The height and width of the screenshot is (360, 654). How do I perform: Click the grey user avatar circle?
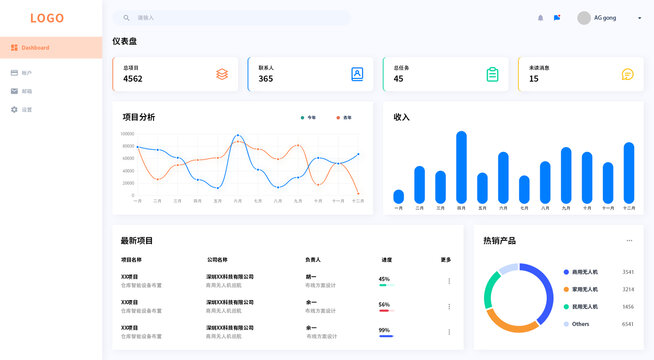pyautogui.click(x=584, y=18)
